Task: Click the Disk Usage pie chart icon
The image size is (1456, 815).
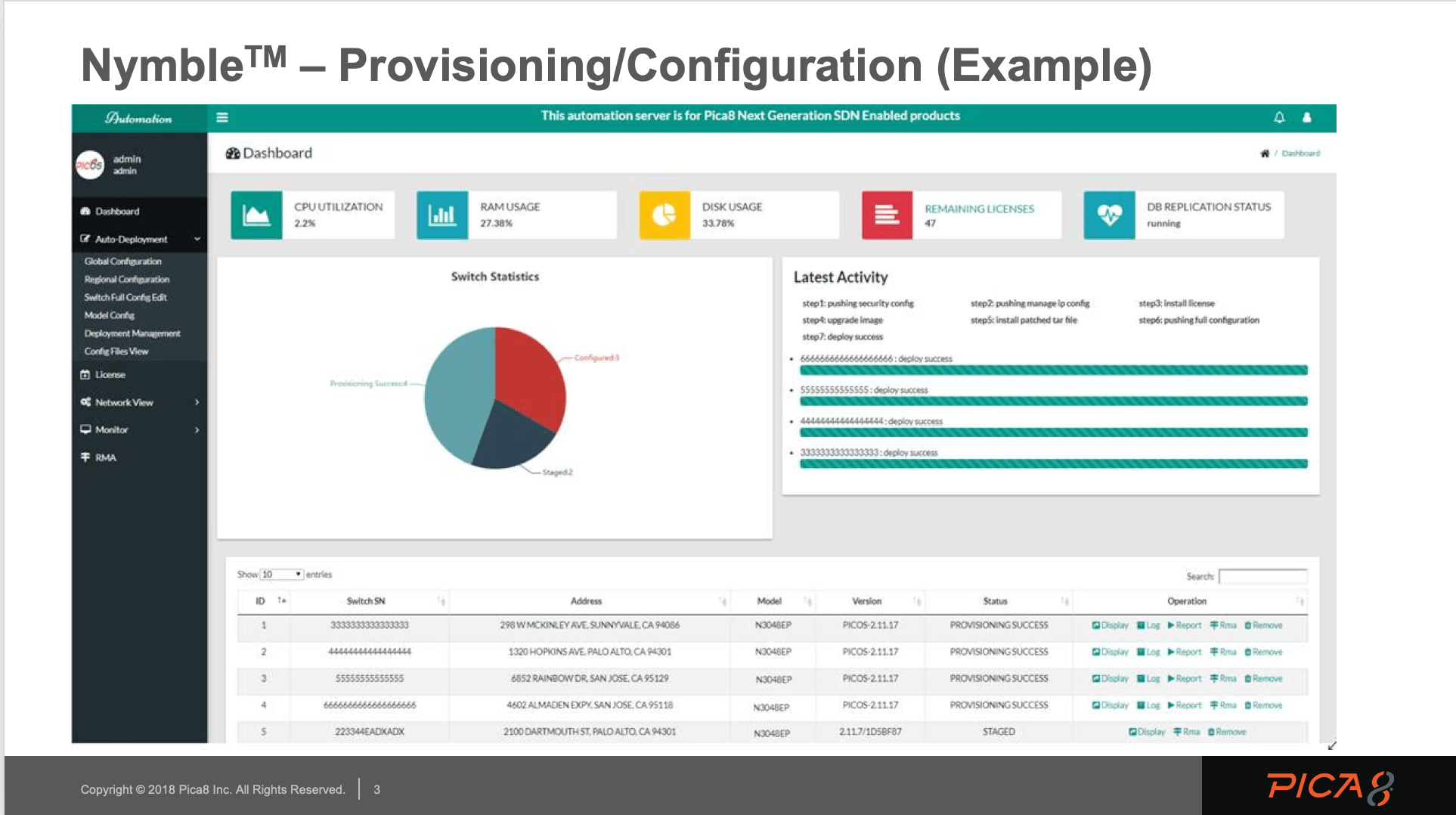Action: tap(664, 215)
